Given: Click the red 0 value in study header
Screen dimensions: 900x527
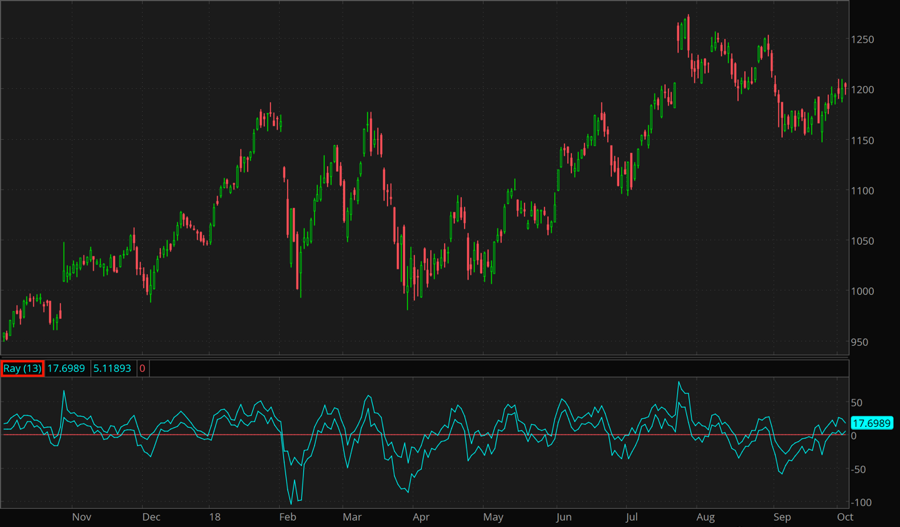Looking at the screenshot, I should point(142,368).
